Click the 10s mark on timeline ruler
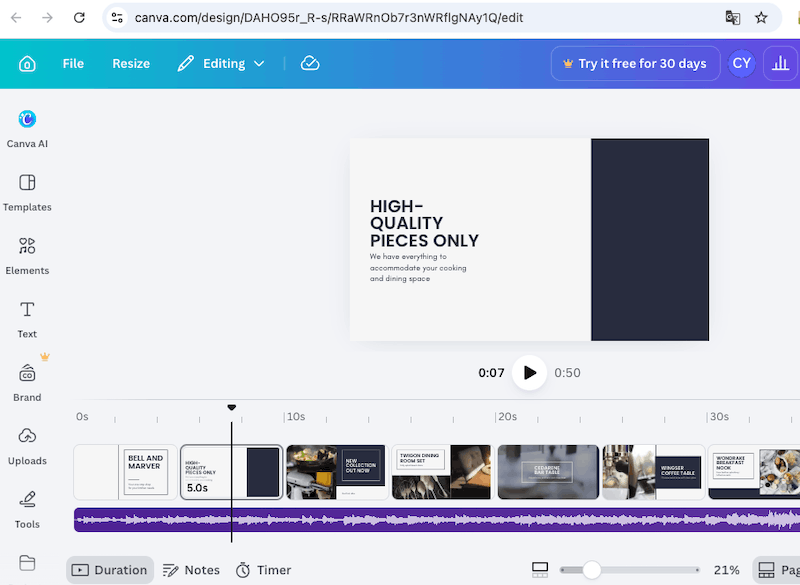The height and width of the screenshot is (585, 800). coord(295,417)
